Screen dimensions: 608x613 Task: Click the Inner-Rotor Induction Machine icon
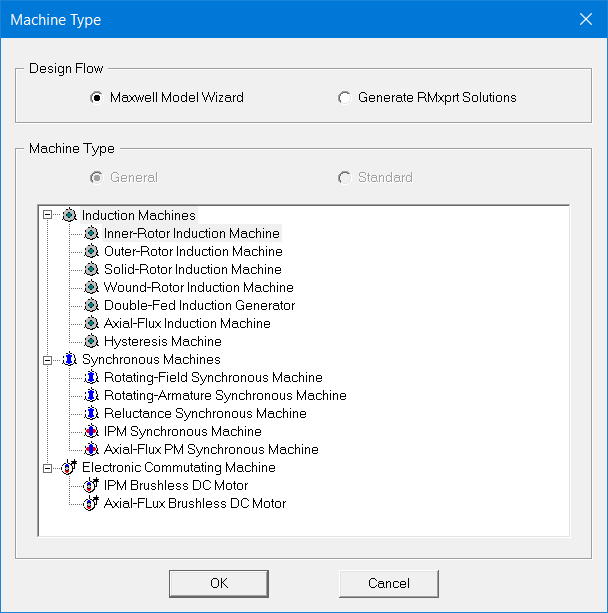[x=91, y=233]
